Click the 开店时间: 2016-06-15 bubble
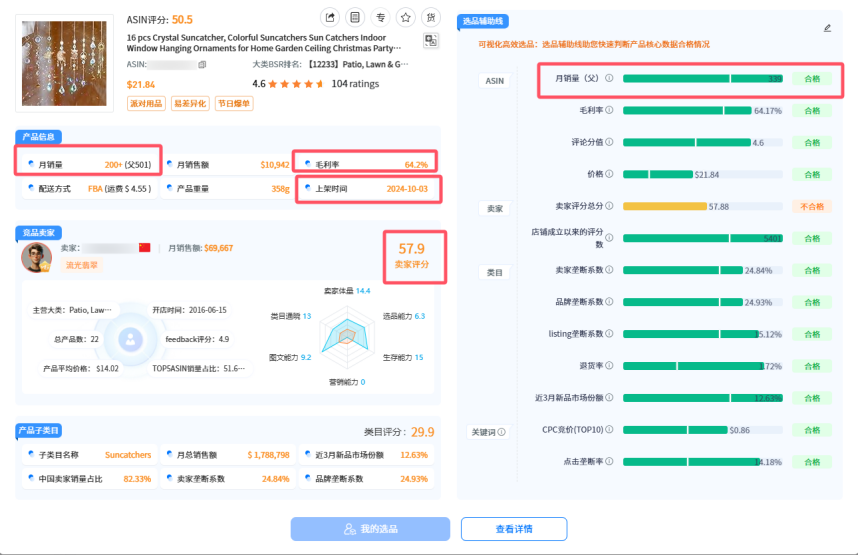This screenshot has height=555, width=858. (189, 310)
